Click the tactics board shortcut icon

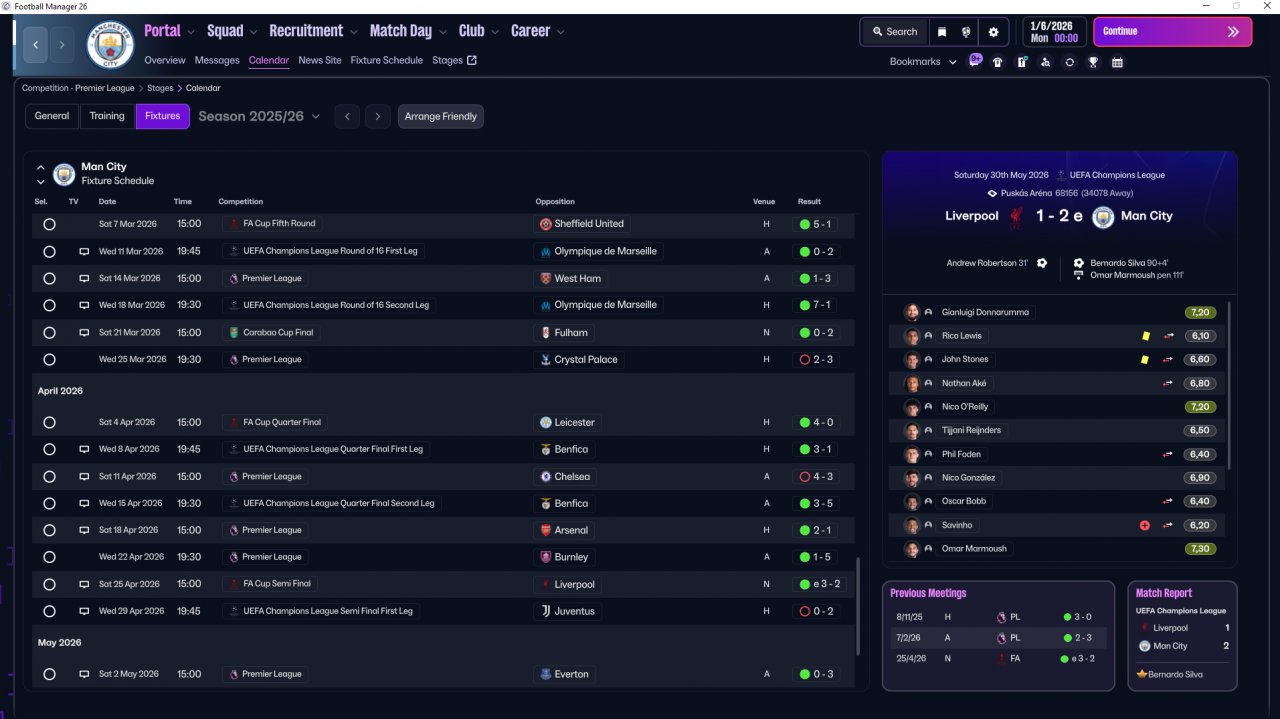click(1022, 62)
